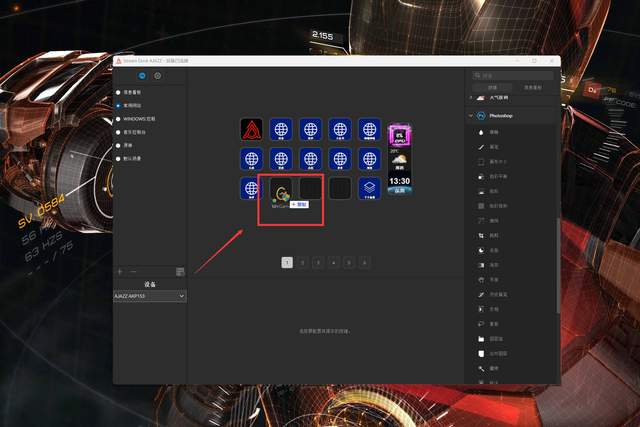Choose the grid-shaped Photoshop action

click(481, 206)
